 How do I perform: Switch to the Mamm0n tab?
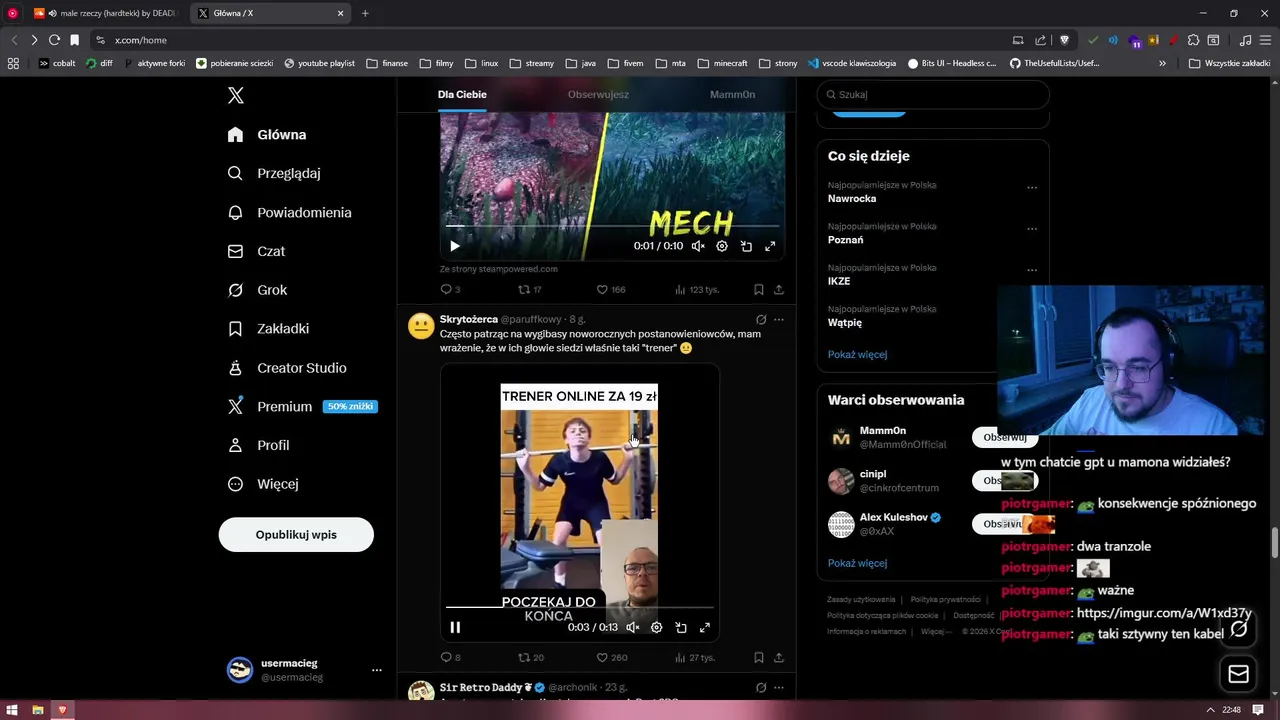pos(732,94)
